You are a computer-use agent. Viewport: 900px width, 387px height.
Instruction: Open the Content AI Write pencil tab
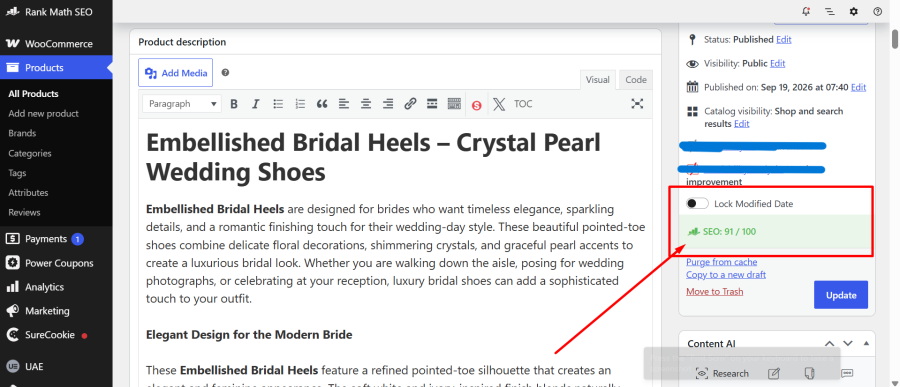(x=774, y=373)
